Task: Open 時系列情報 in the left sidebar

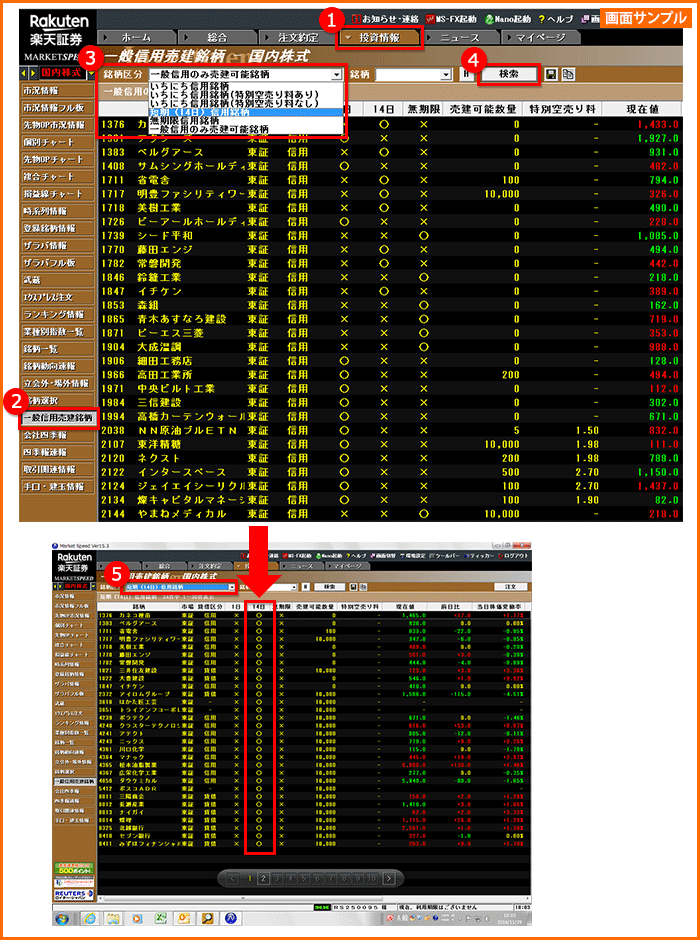Action: 58,212
